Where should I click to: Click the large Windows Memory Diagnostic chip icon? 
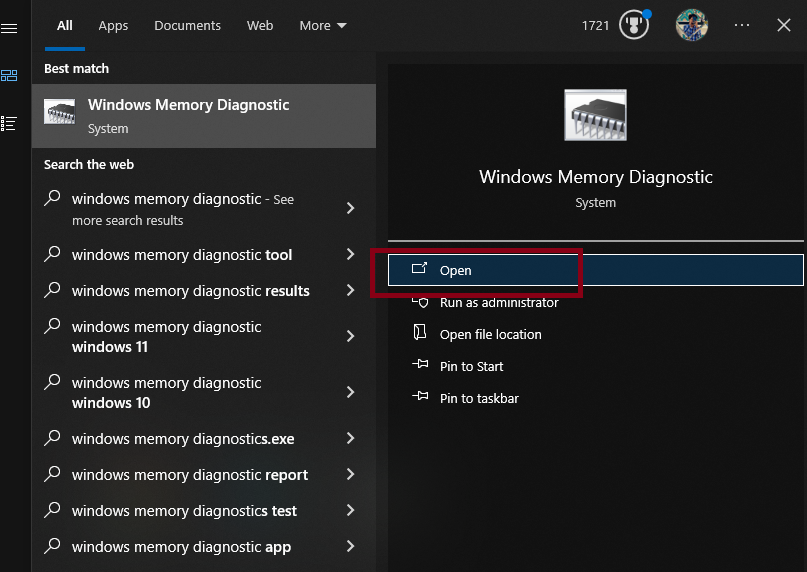[x=595, y=115]
